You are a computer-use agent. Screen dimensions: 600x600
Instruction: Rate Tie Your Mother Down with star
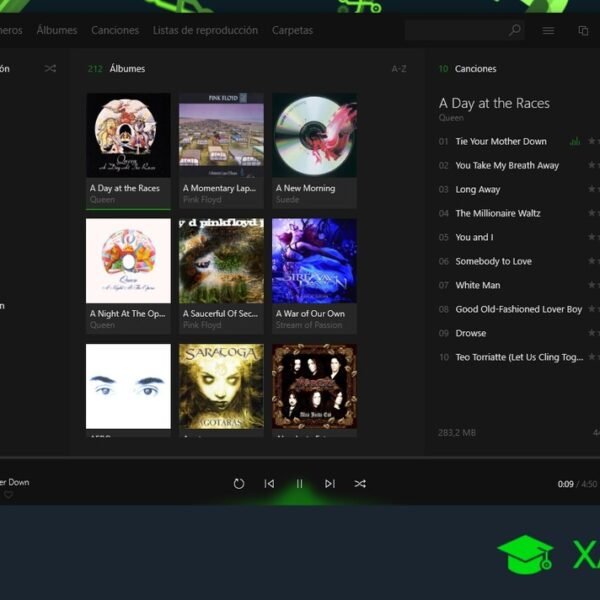[592, 141]
